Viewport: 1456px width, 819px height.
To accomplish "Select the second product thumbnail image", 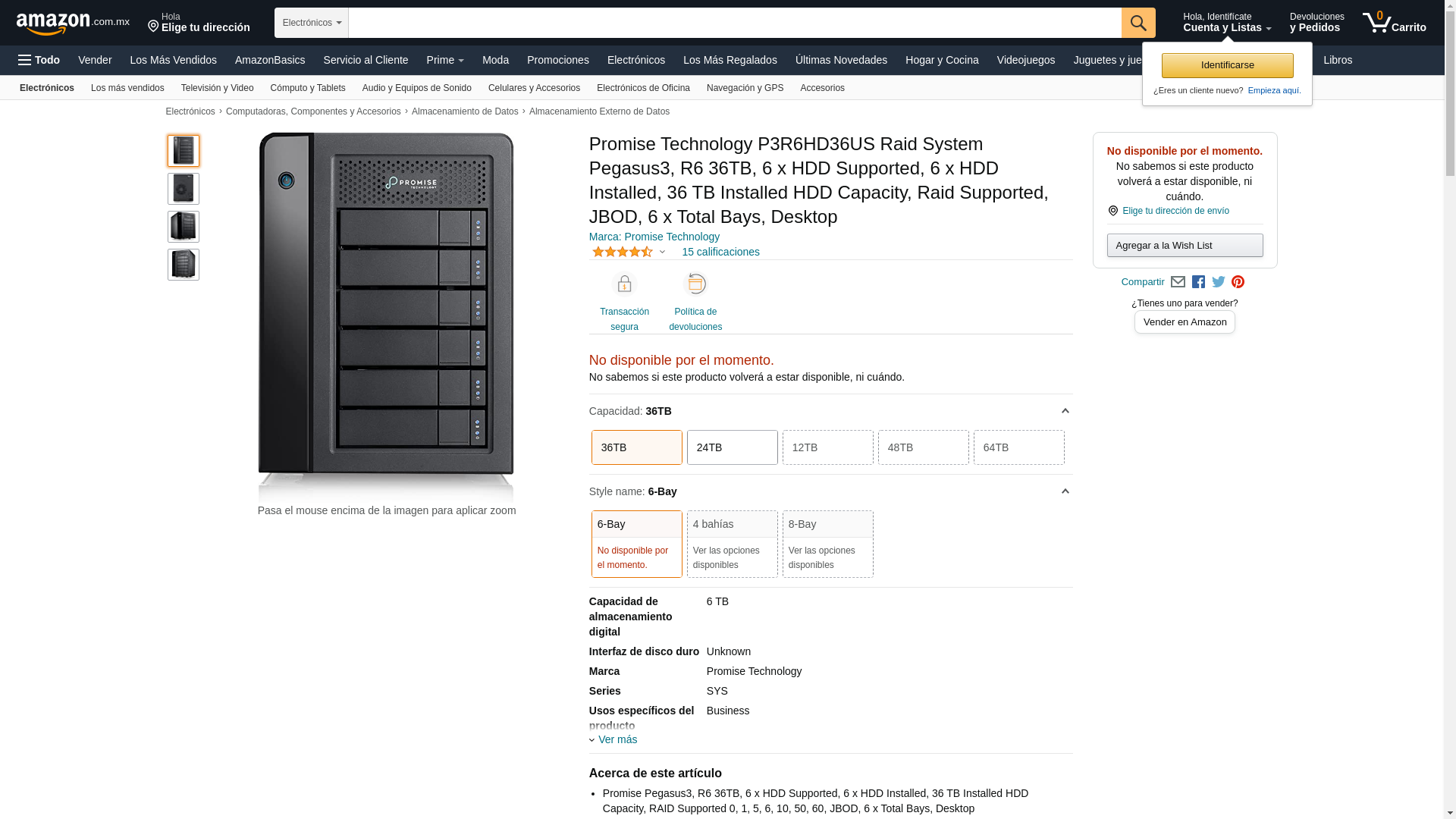I will click(x=184, y=189).
